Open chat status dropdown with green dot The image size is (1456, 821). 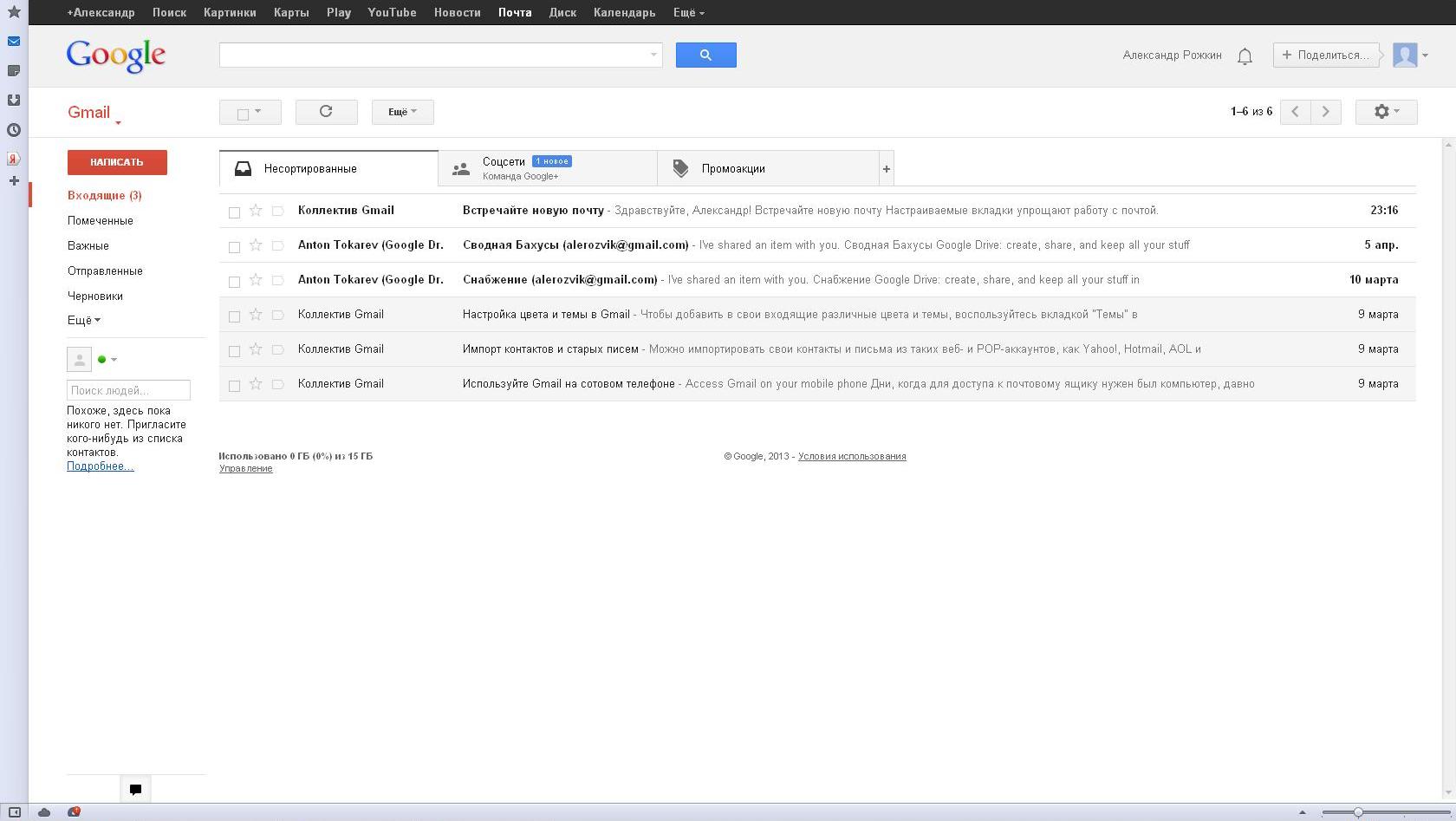click(108, 359)
